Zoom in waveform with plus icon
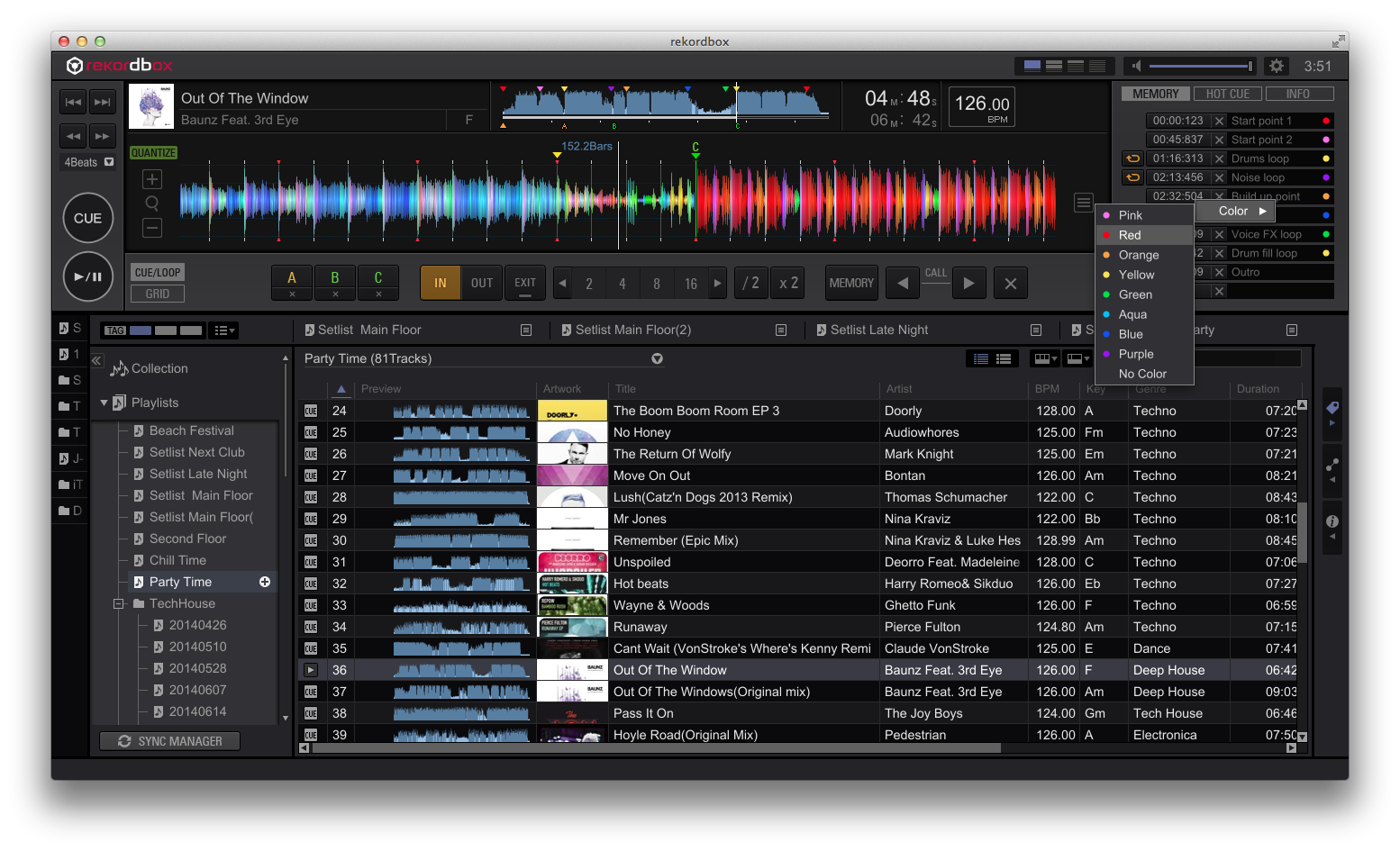 [x=152, y=179]
